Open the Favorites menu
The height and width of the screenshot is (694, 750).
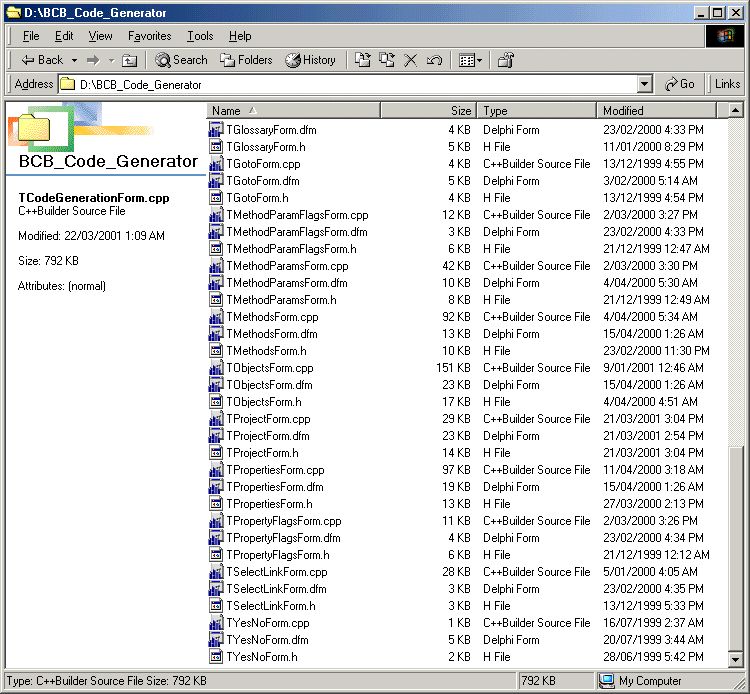tap(149, 36)
